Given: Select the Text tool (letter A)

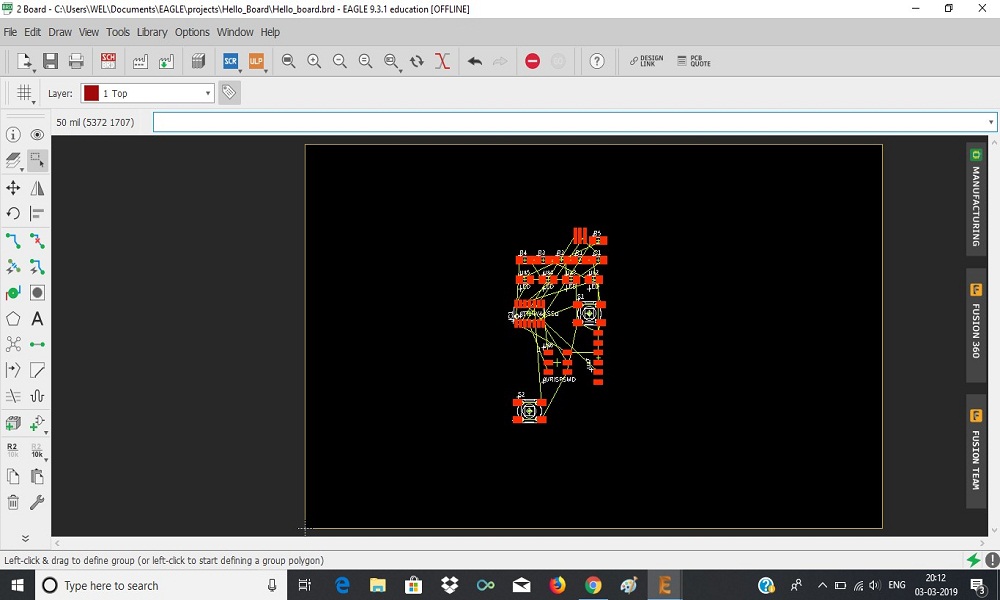Looking at the screenshot, I should (37, 318).
